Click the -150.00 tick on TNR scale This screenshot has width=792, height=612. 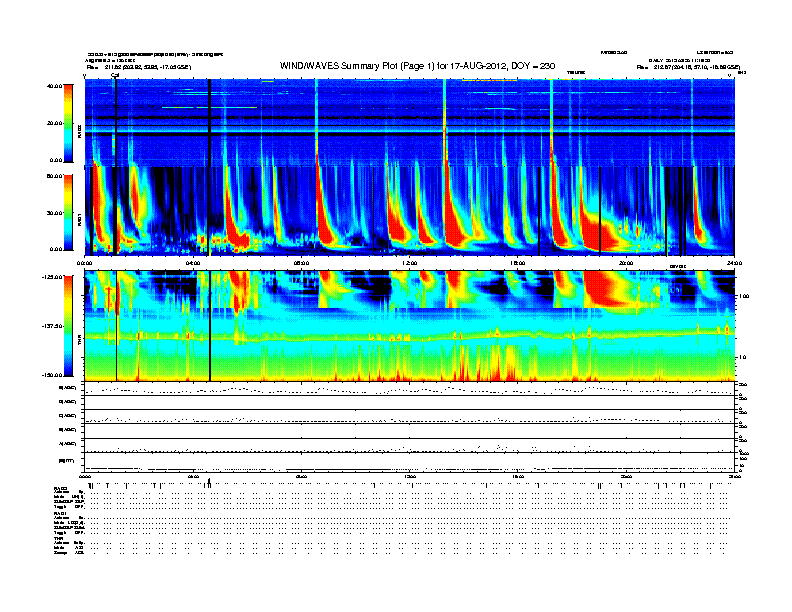[x=52, y=375]
